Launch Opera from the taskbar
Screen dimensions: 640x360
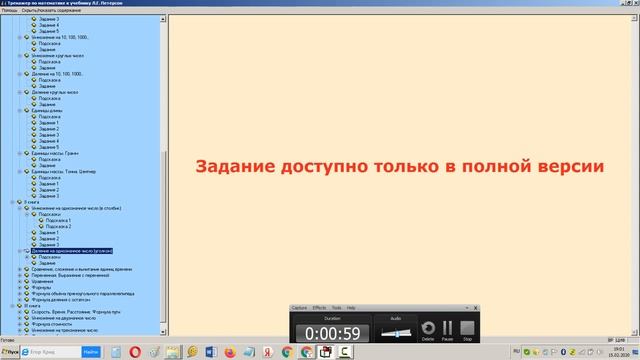click(135, 352)
